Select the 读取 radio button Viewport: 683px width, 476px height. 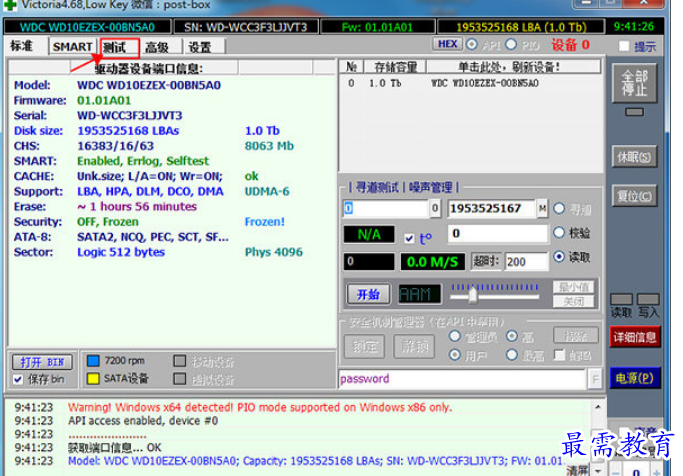[x=559, y=257]
